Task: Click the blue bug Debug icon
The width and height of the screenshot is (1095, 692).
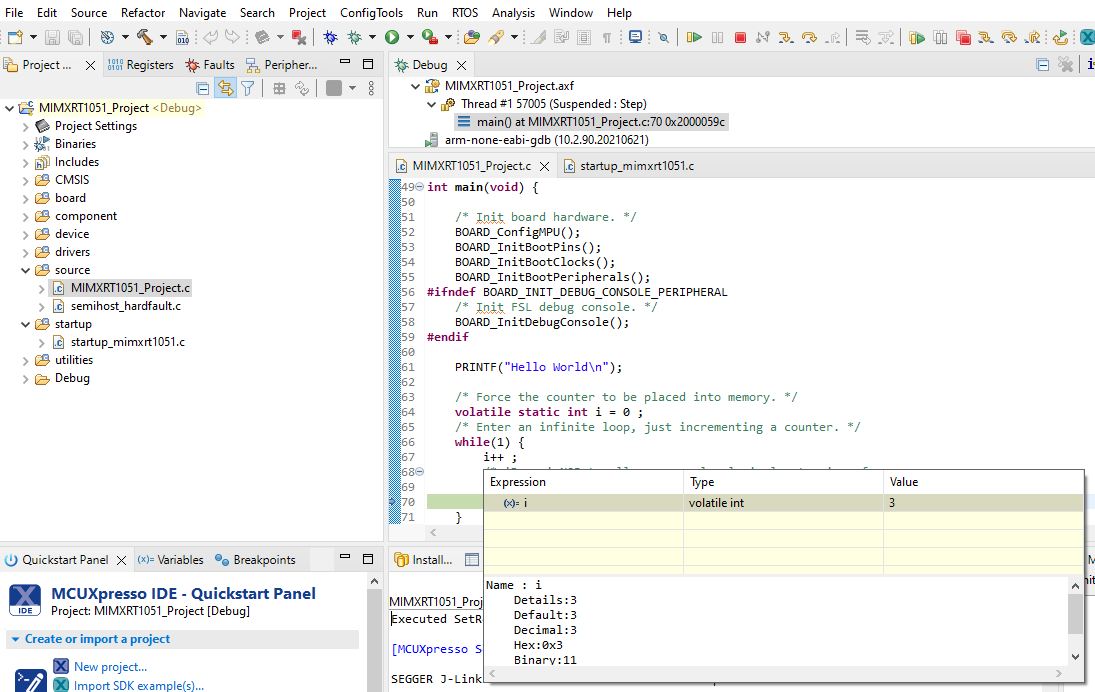Action: [331, 37]
